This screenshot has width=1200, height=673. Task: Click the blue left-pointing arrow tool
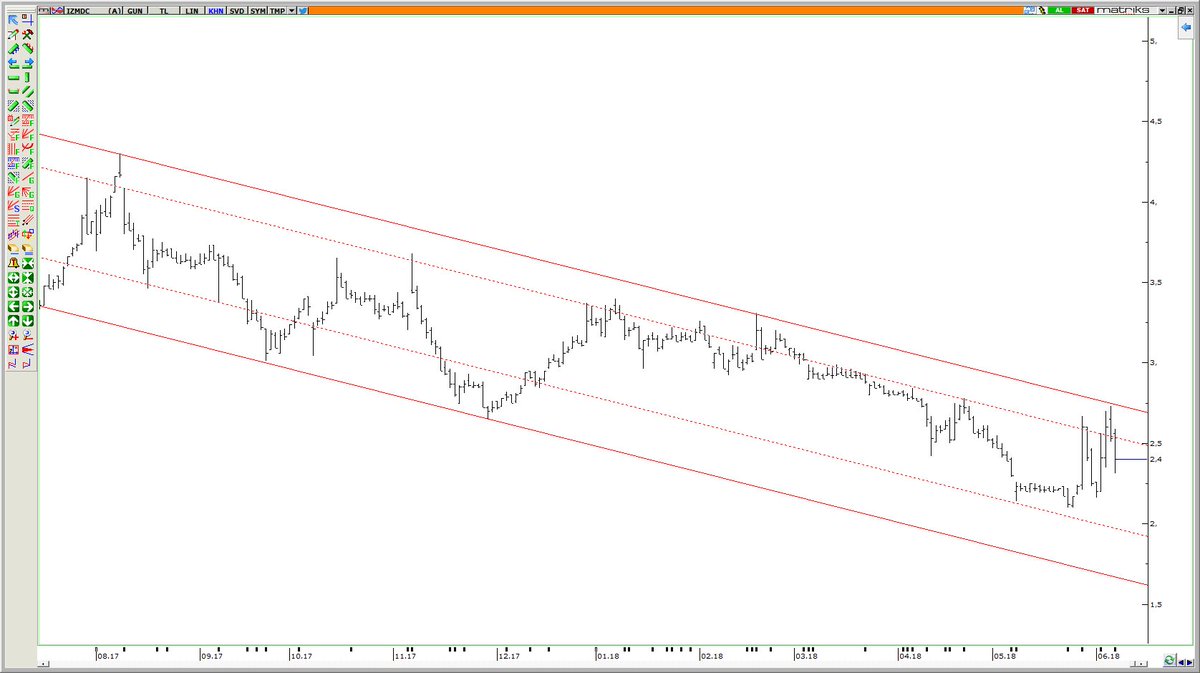click(x=13, y=62)
